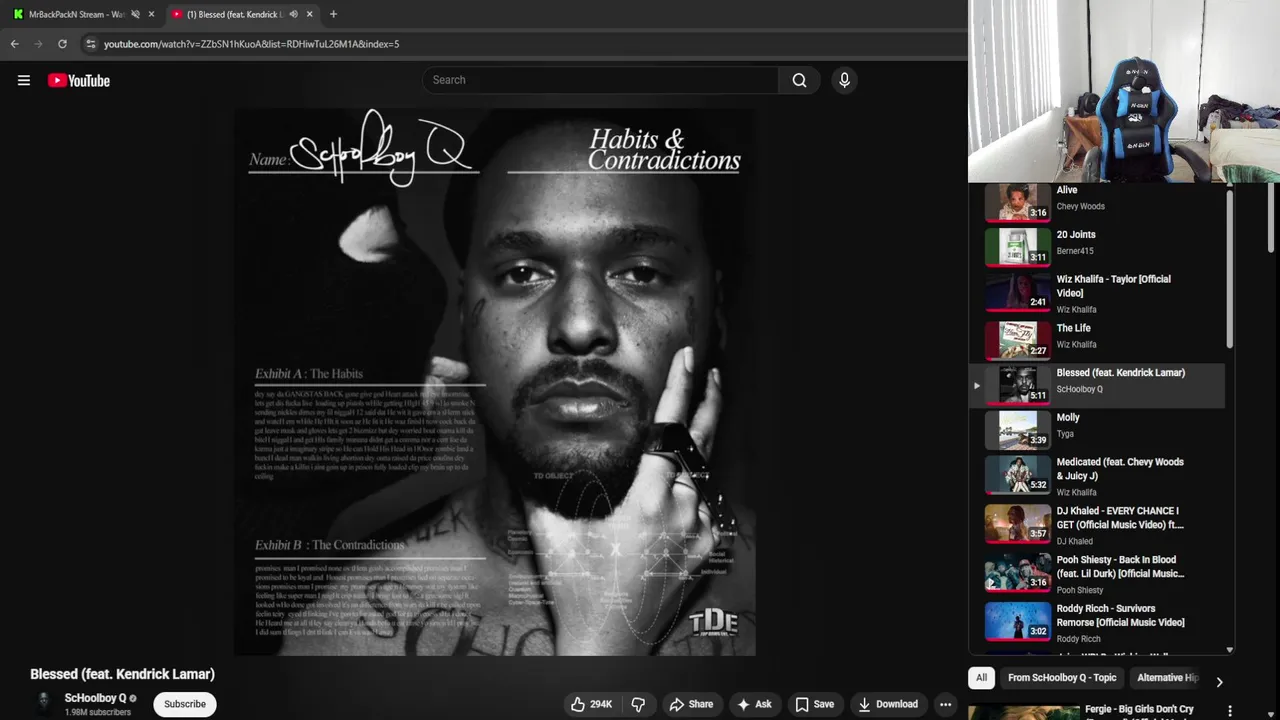Image resolution: width=1280 pixels, height=720 pixels.
Task: Open Fergie - Big Girls Don't Cry video
Action: tap(1139, 710)
